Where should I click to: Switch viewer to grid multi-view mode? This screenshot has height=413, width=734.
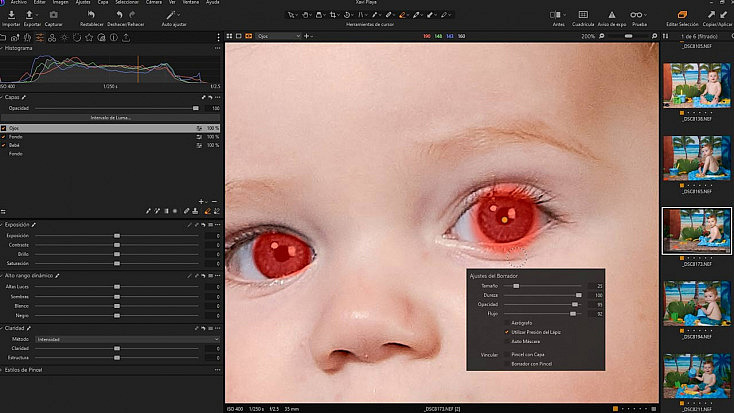[229, 36]
